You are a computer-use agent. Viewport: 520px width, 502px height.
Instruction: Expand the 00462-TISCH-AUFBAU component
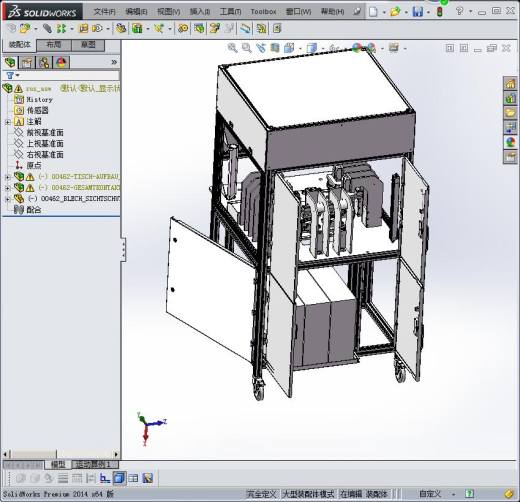7,177
